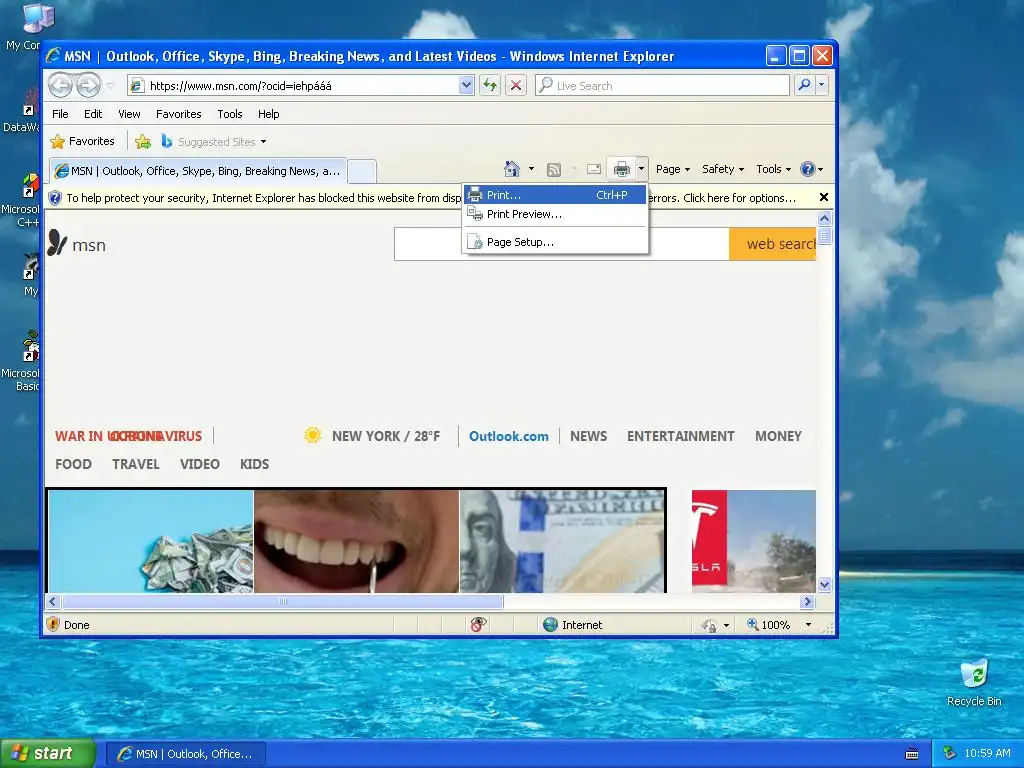Click the sun weather icon
The height and width of the screenshot is (768, 1024).
(x=313, y=436)
